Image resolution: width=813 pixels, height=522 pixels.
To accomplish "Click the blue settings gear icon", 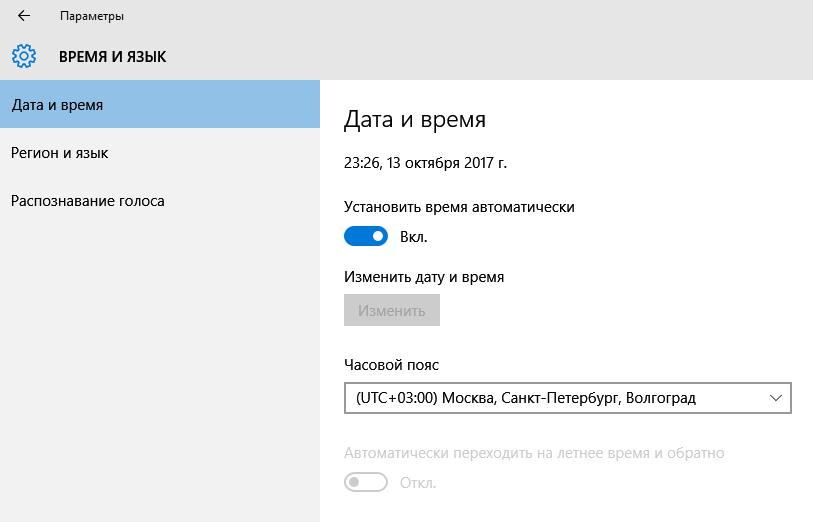I will pos(24,56).
